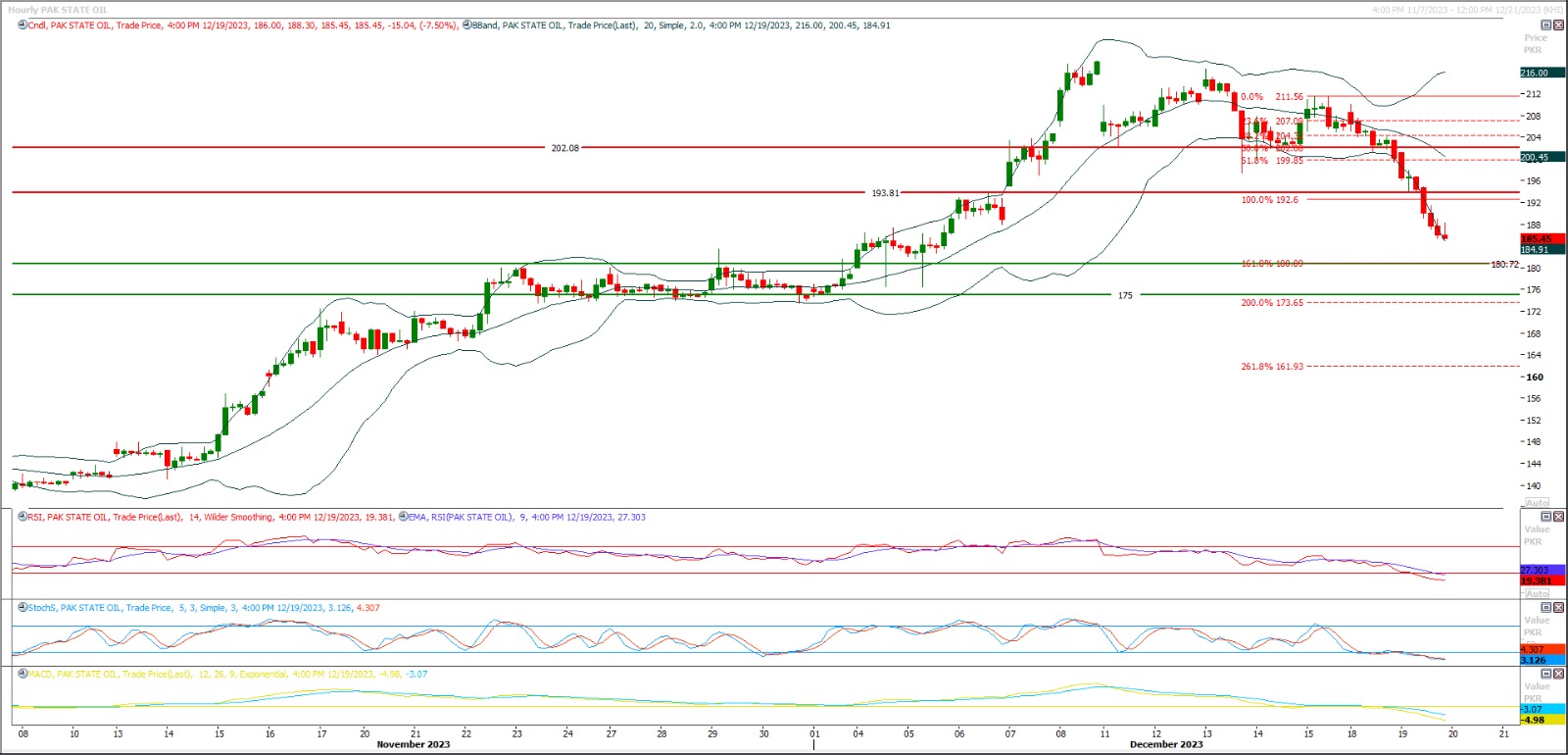
Task: Click the 202.08 horizontal line label
Action: 564,148
